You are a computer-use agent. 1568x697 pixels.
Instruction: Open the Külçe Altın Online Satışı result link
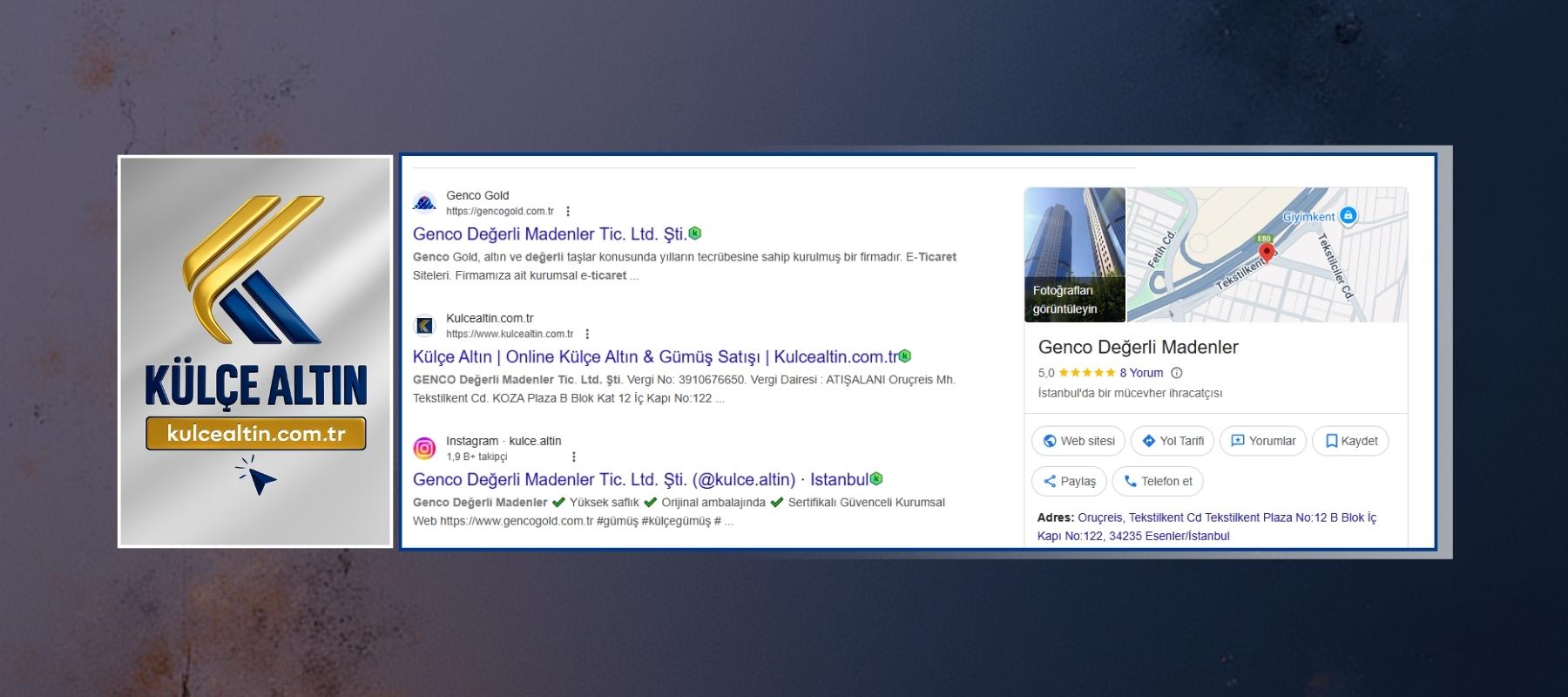[654, 357]
